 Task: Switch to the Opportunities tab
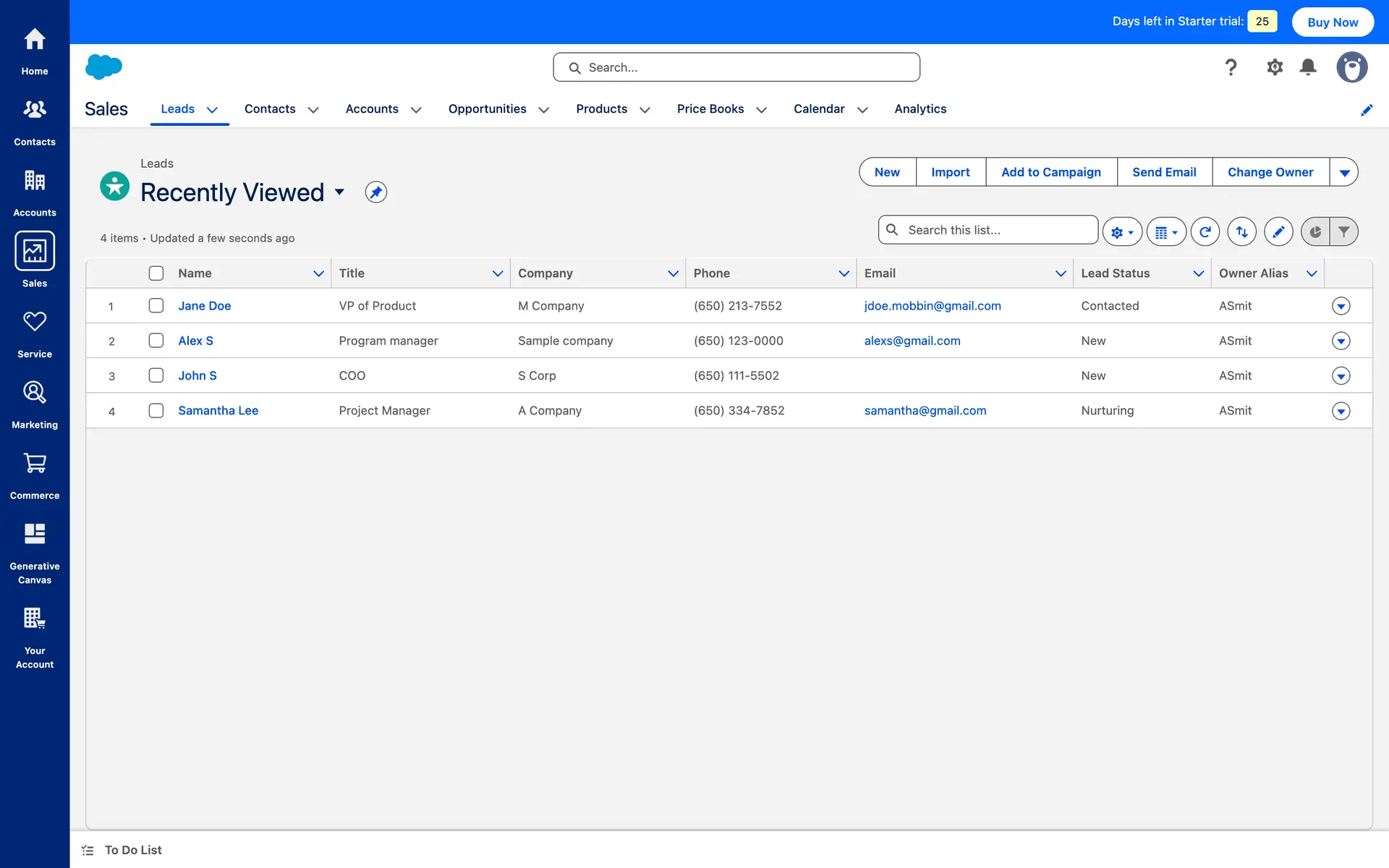(487, 109)
